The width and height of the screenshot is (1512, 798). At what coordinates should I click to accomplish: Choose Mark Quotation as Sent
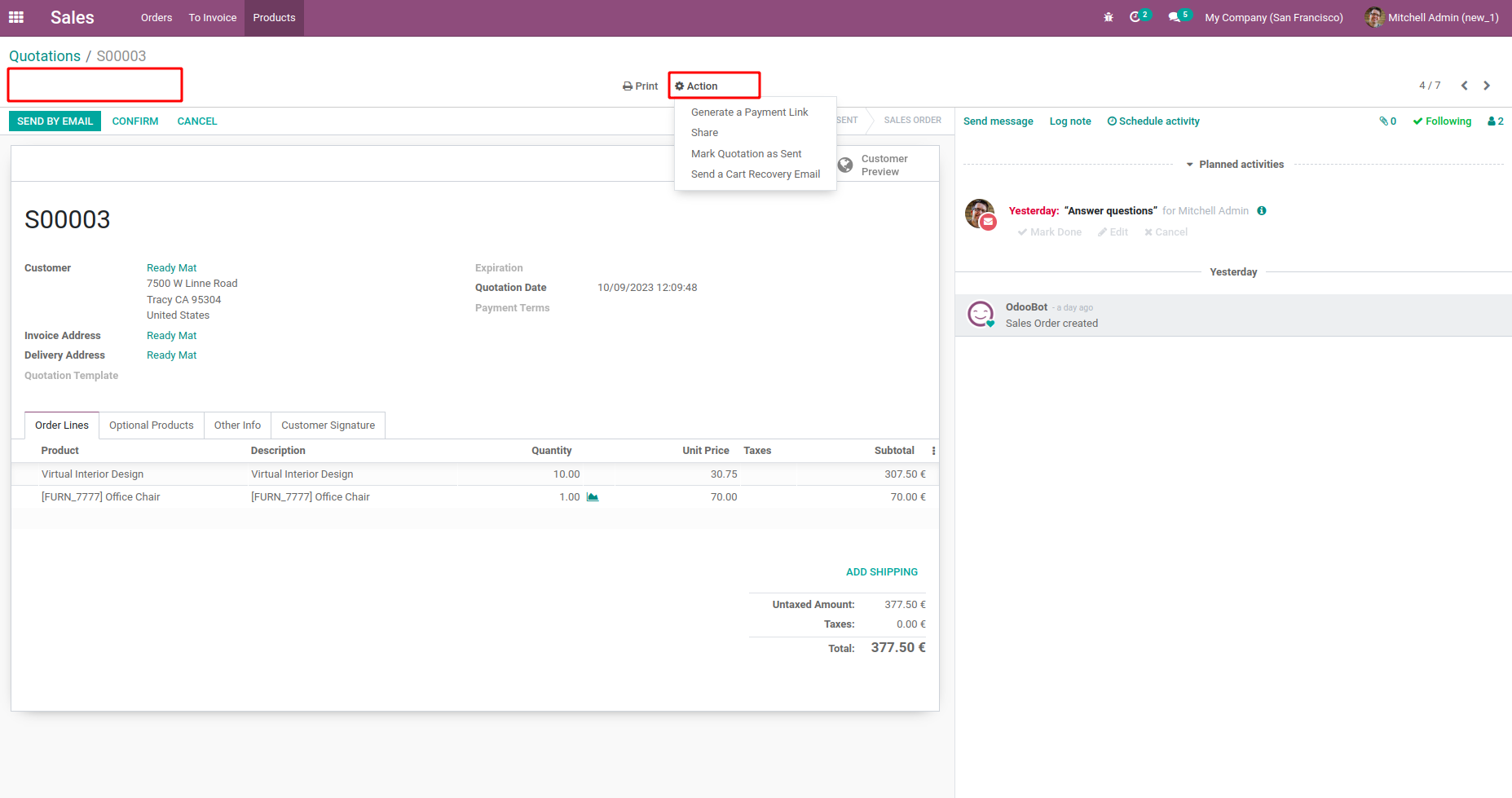(x=746, y=154)
